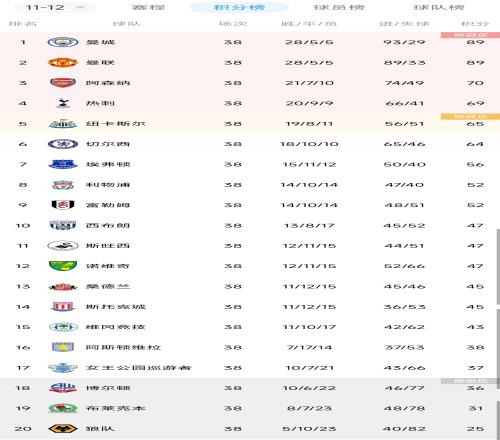Viewport: 500px width, 440px height.
Task: Click the 胜/平/负 column header
Action: click(x=309, y=24)
